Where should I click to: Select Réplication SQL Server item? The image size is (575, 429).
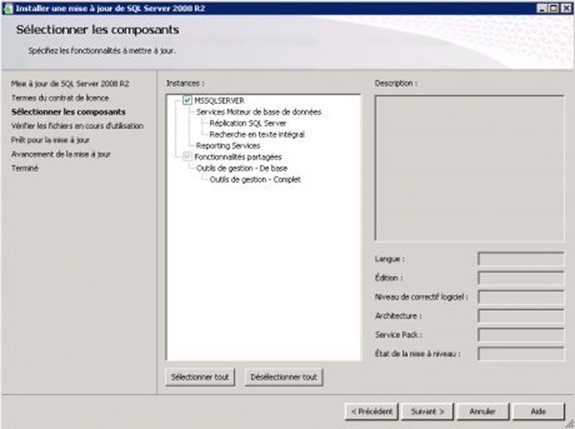248,123
